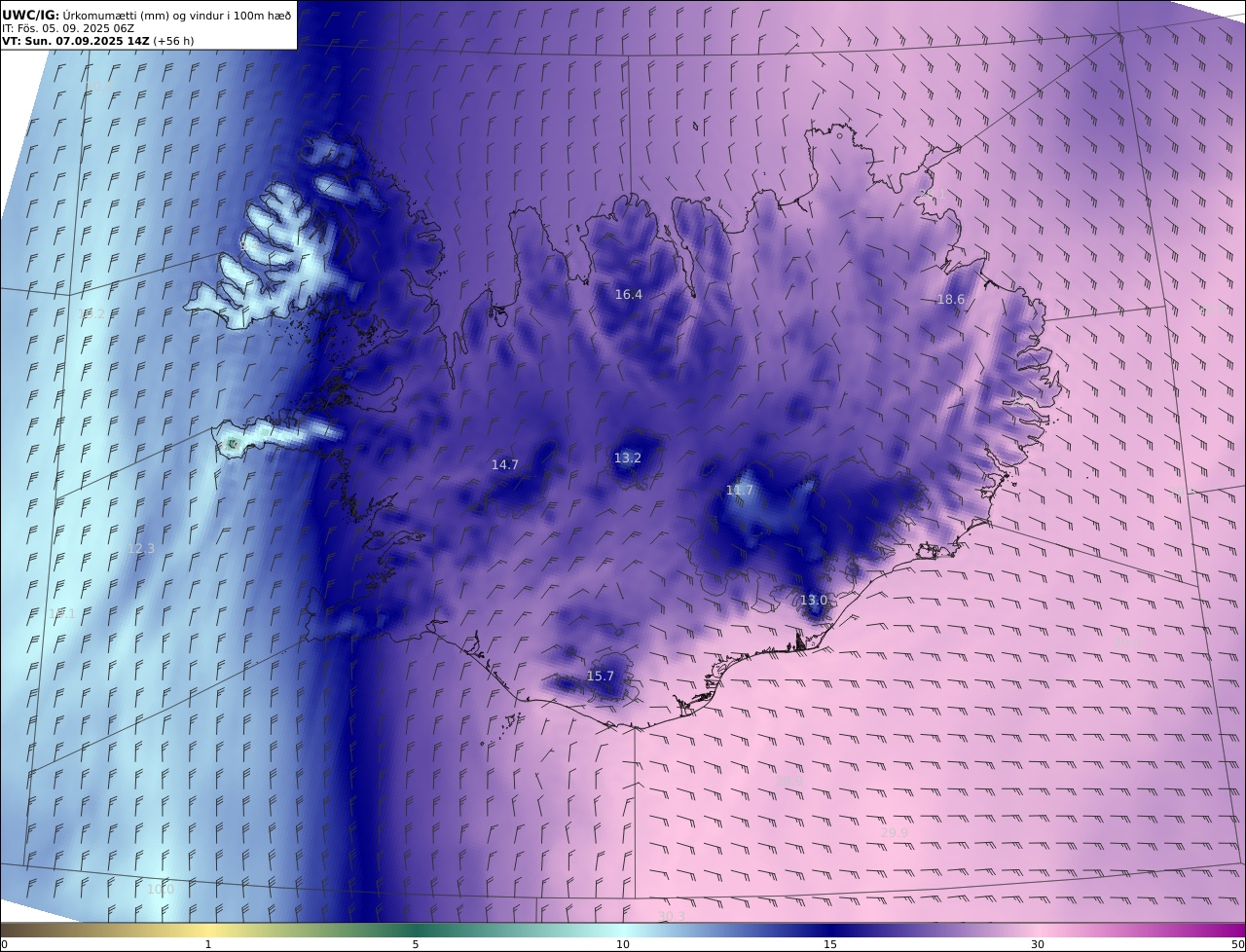Click the 11.7 value over the glacier
Screen dimensions: 1246x952
[x=740, y=491]
